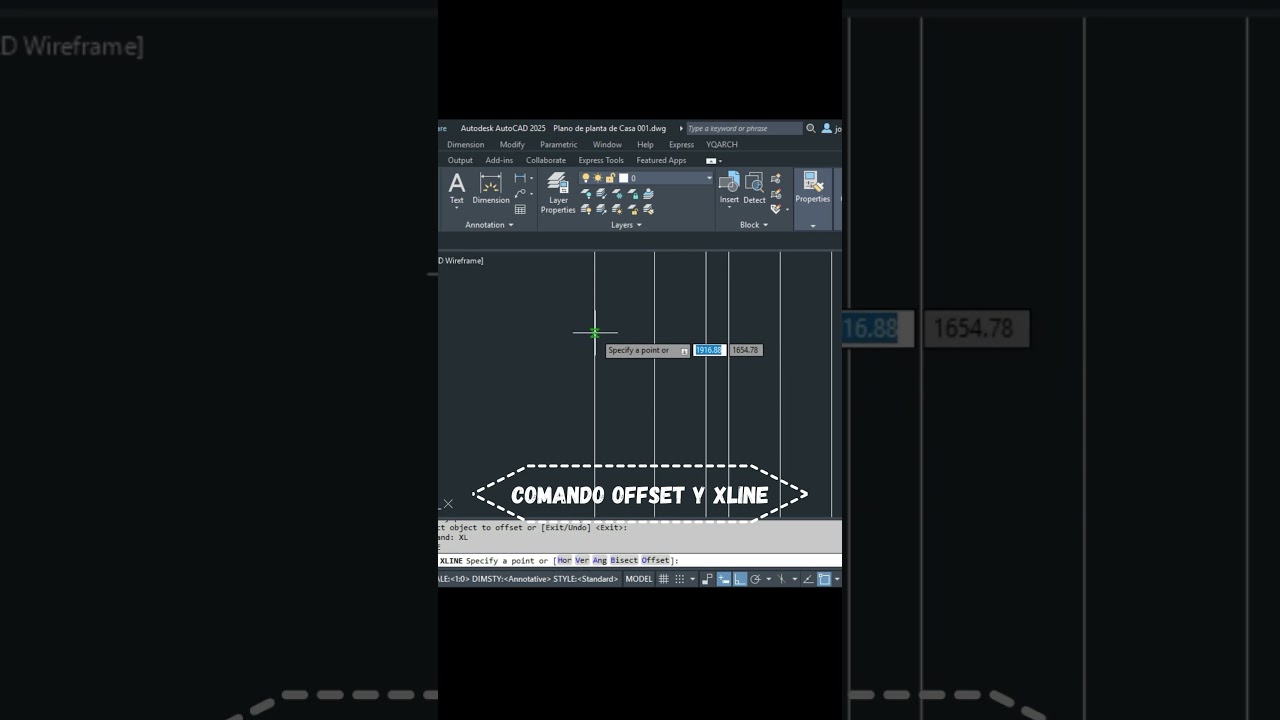Toggle polar tracking in status bar

coord(755,579)
